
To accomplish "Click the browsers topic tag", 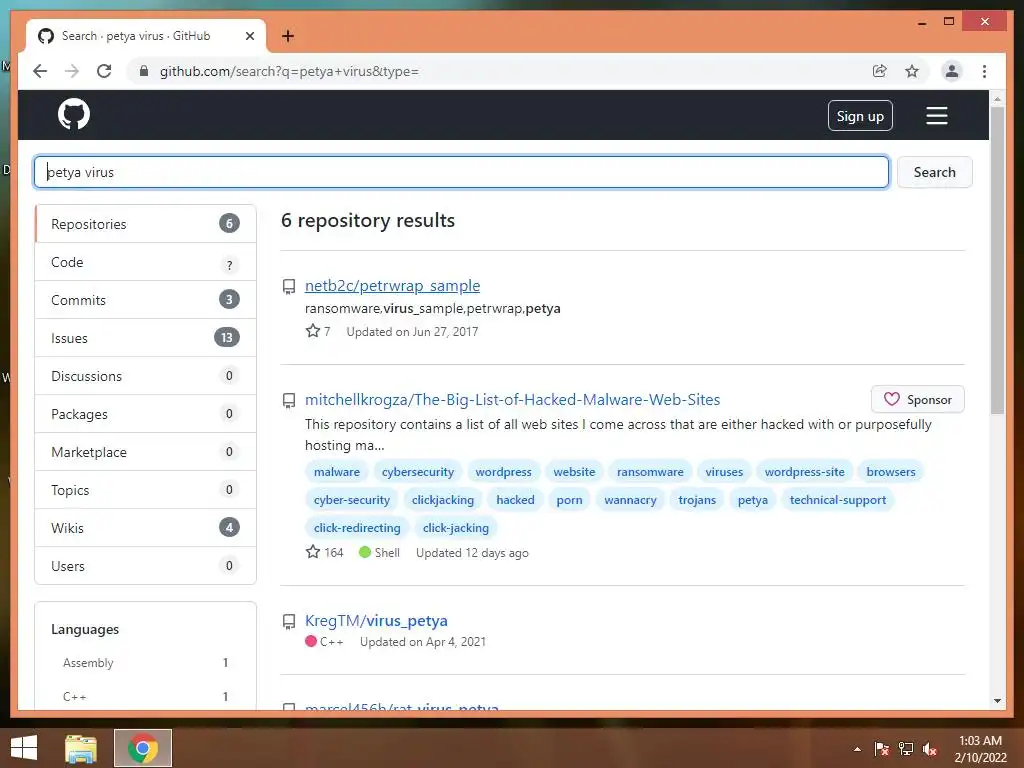I will [891, 472].
